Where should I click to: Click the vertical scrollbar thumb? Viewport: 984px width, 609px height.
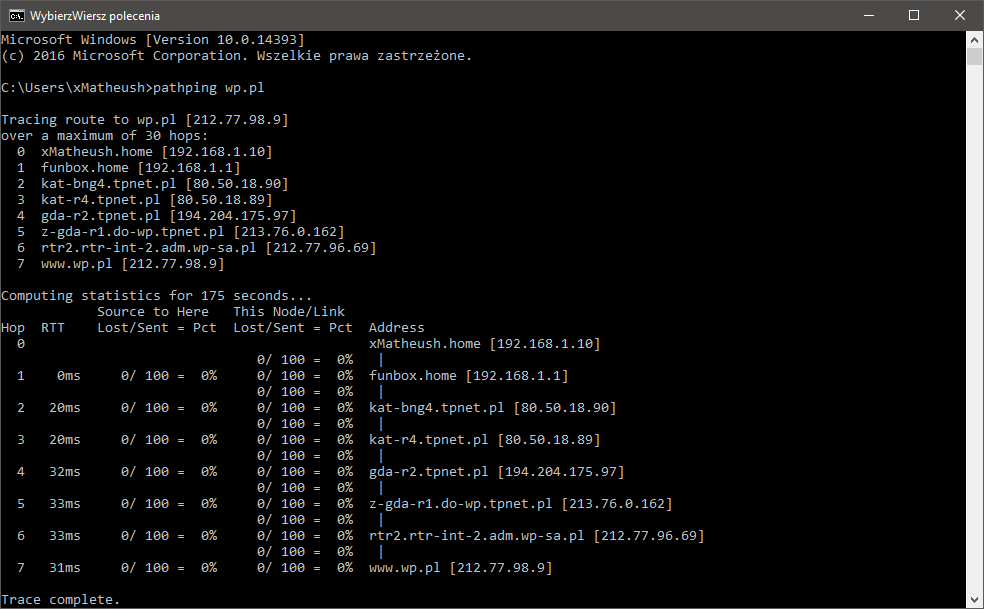(975, 56)
